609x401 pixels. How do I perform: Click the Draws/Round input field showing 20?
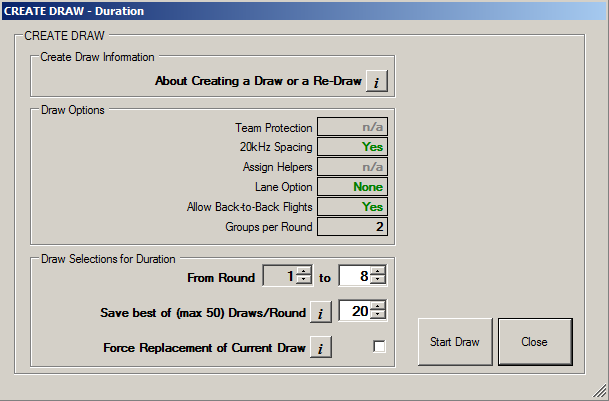tap(355, 310)
